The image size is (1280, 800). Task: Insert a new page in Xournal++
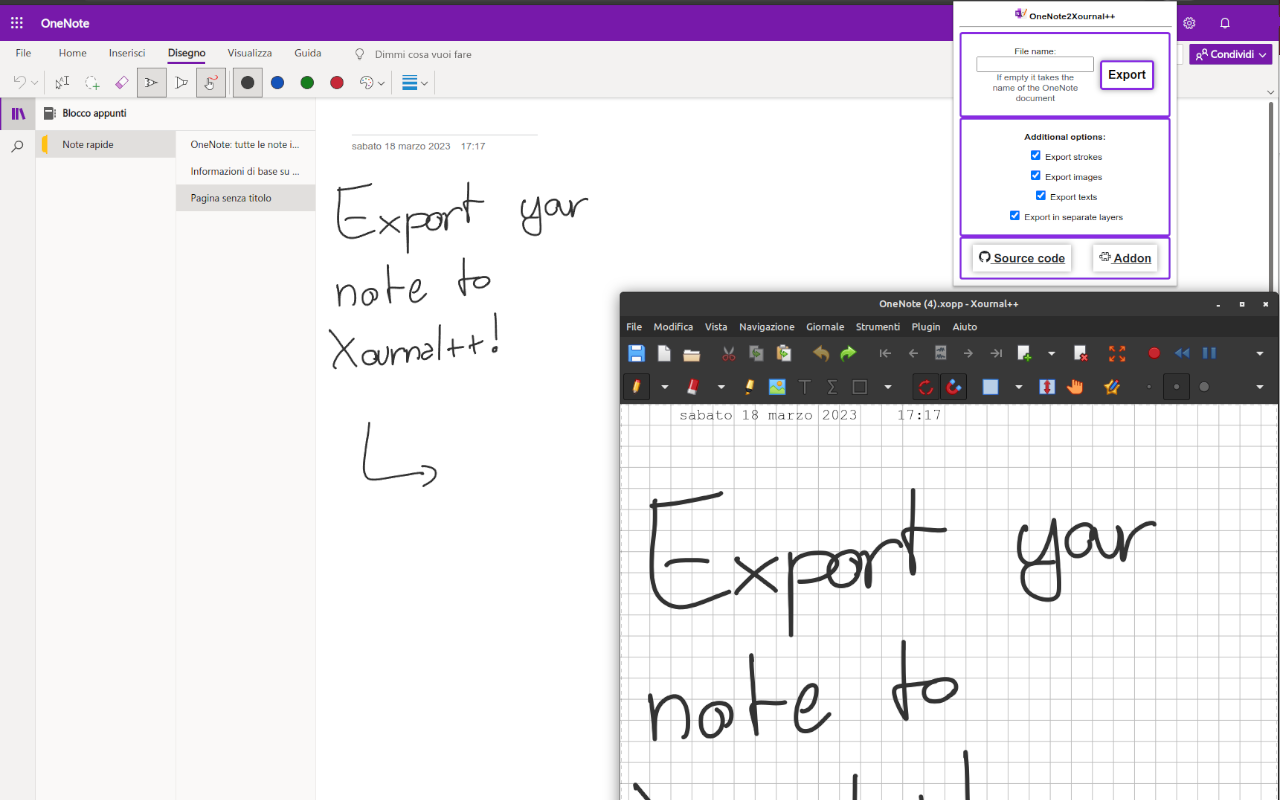[x=1024, y=353]
